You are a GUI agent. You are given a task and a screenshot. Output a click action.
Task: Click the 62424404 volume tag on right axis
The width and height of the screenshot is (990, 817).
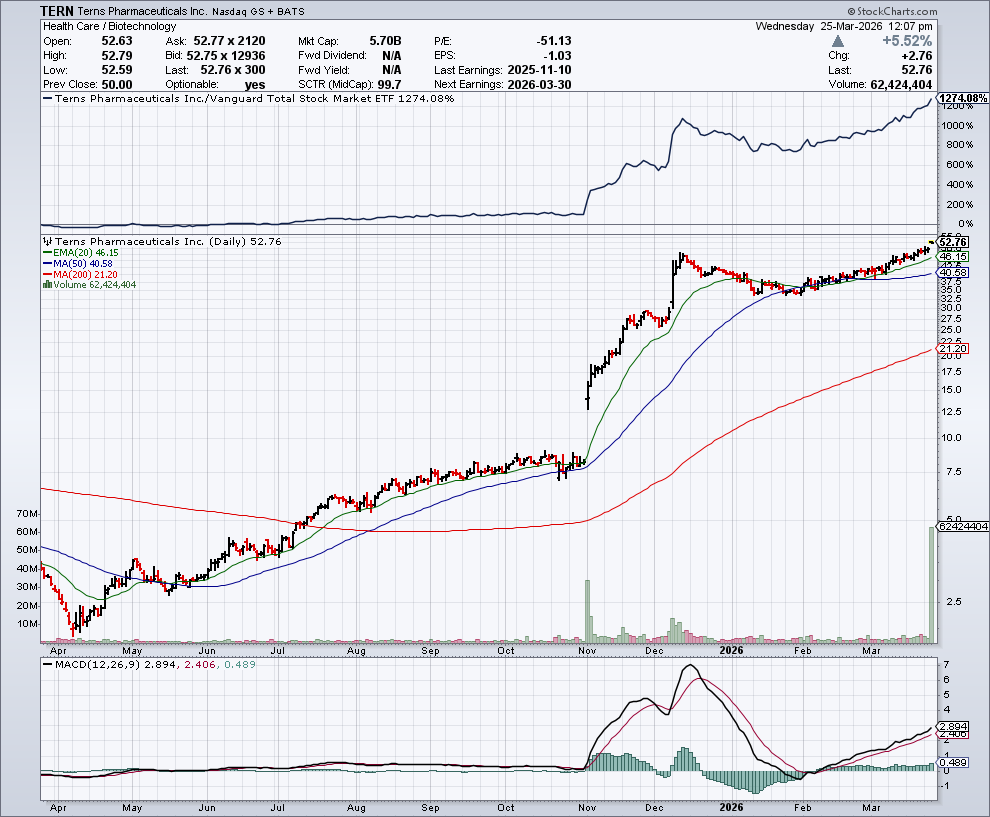click(x=961, y=526)
